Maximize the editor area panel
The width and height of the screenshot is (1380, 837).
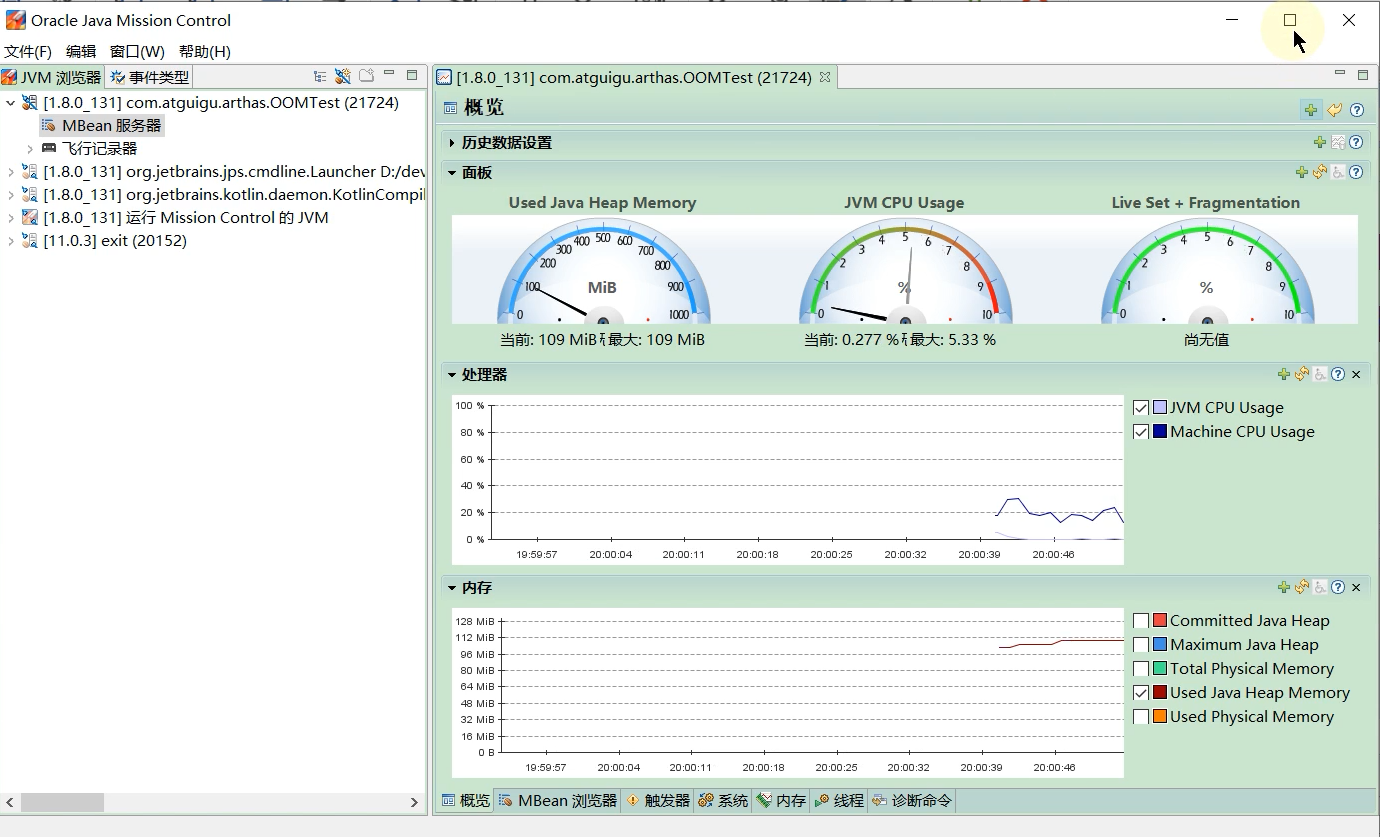coord(1363,75)
